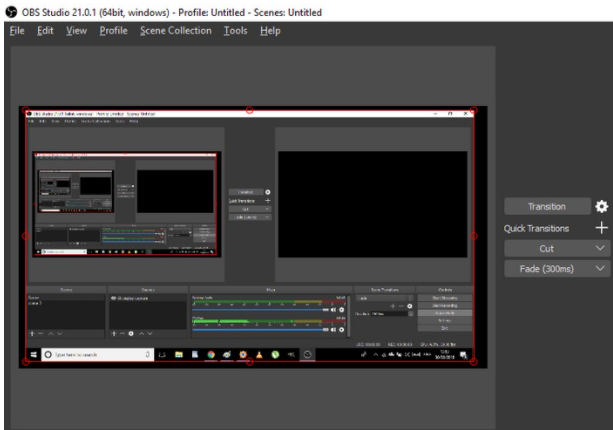The width and height of the screenshot is (613, 430).
Task: Open the Scene Collection menu
Action: [x=176, y=30]
